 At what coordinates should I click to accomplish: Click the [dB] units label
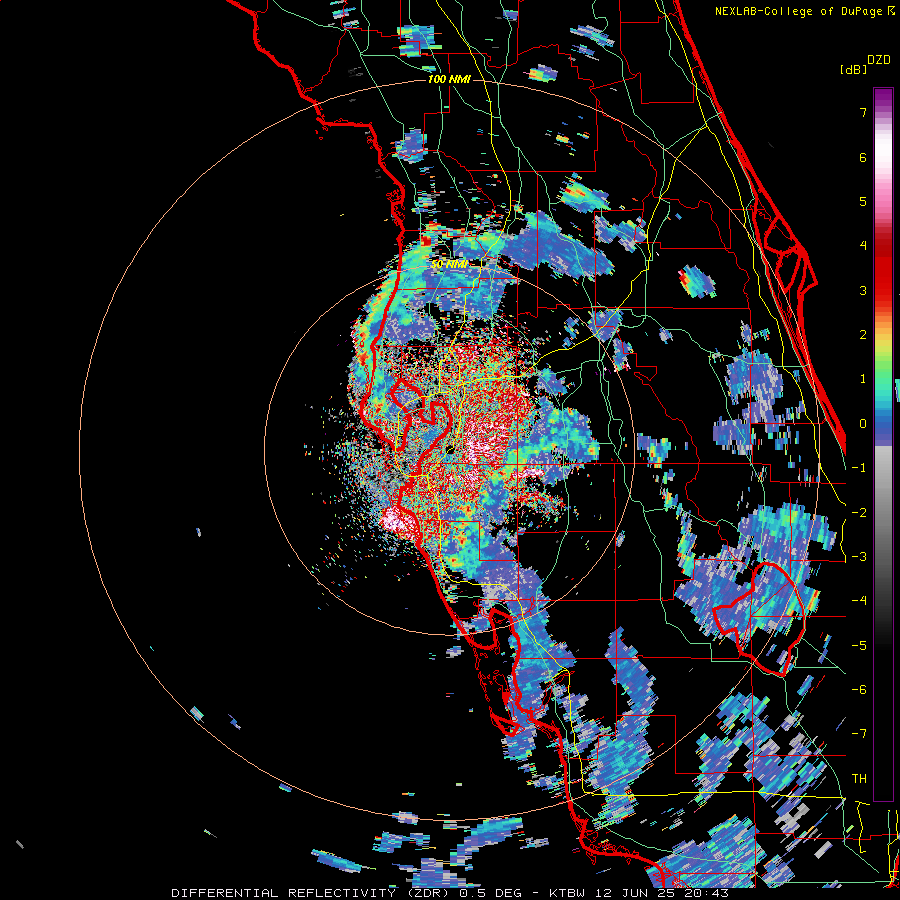click(x=854, y=69)
